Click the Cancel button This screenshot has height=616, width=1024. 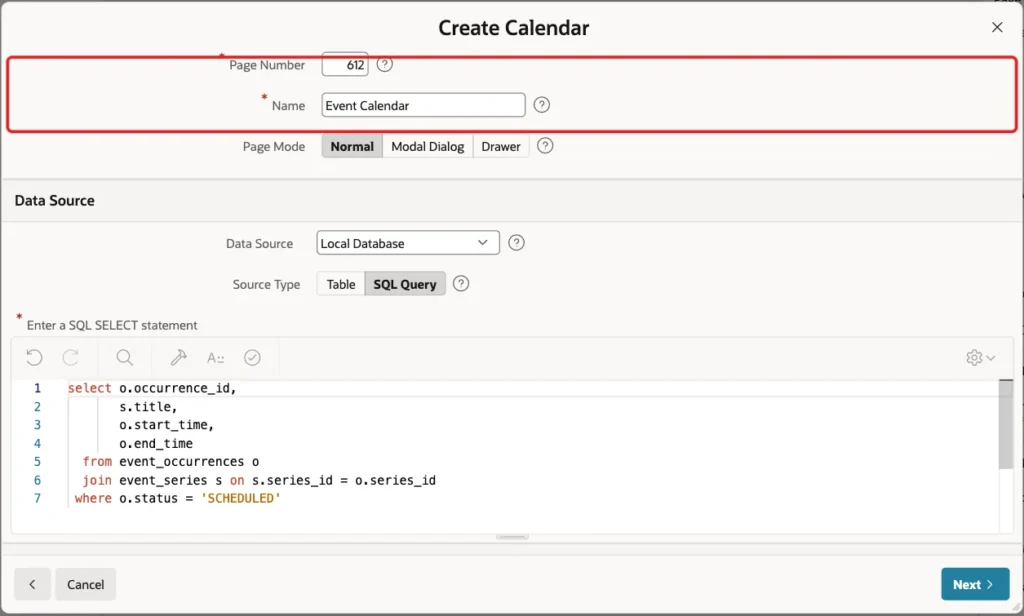[x=86, y=584]
